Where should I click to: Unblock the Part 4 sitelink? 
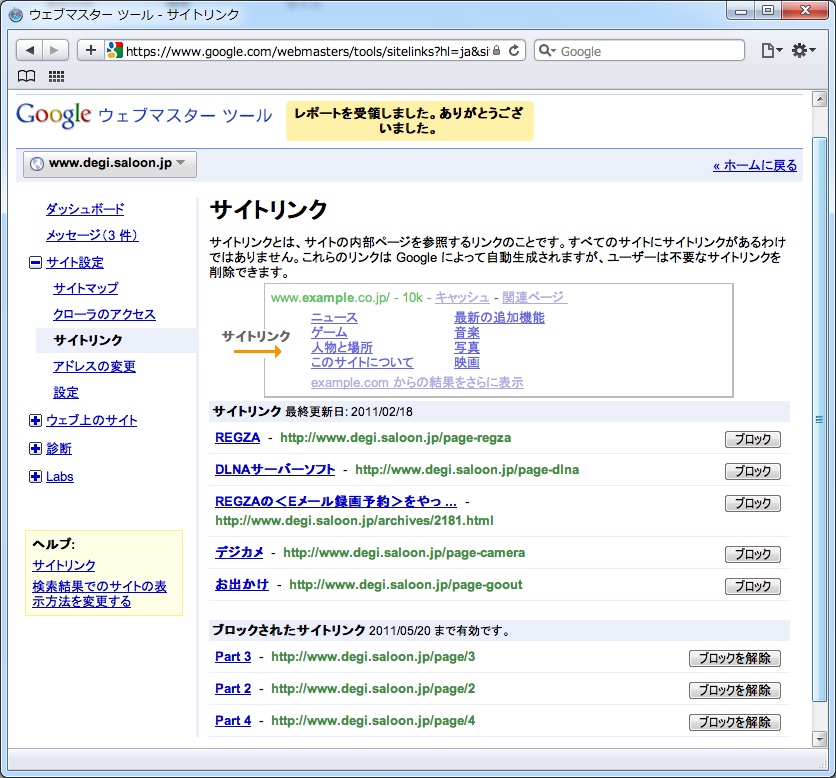click(735, 723)
